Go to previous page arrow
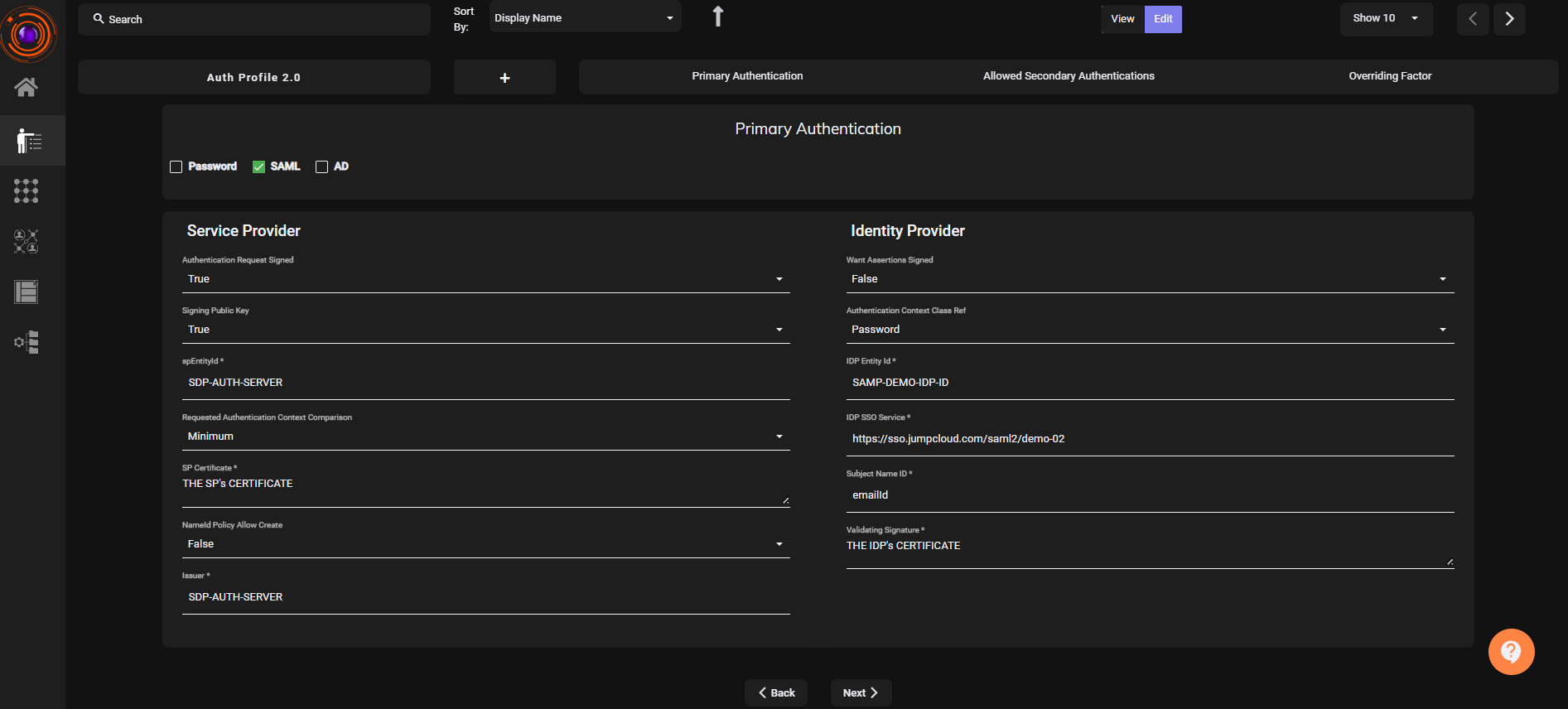The image size is (1568, 709). click(x=1473, y=19)
